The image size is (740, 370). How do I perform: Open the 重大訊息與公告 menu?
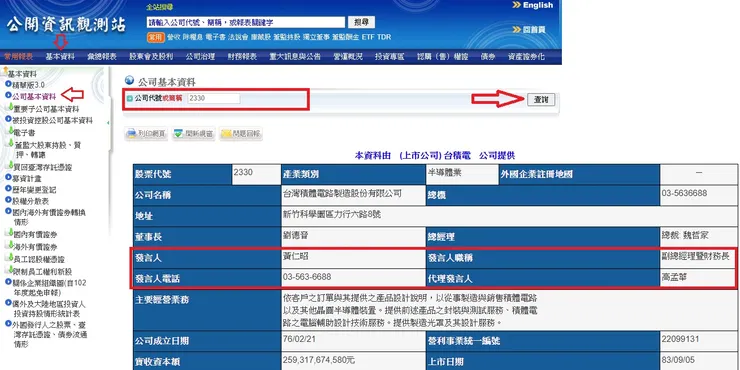(x=295, y=57)
